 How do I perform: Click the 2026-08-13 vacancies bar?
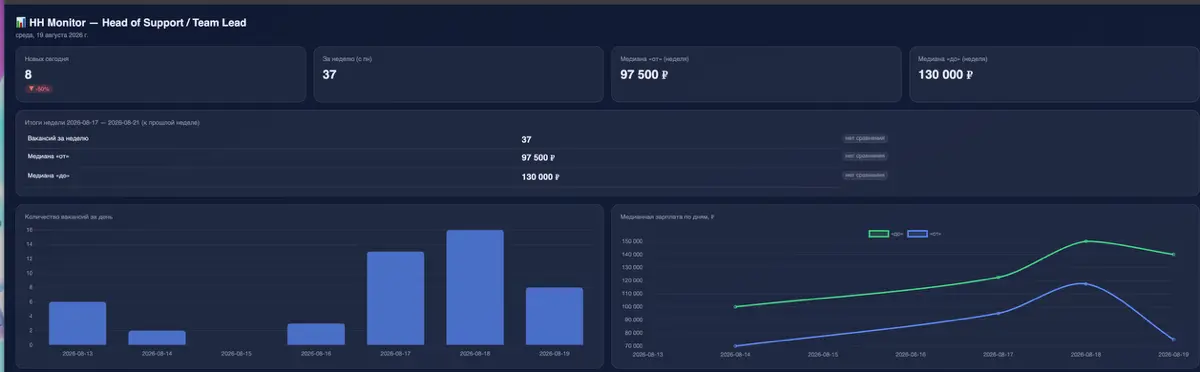click(x=77, y=324)
